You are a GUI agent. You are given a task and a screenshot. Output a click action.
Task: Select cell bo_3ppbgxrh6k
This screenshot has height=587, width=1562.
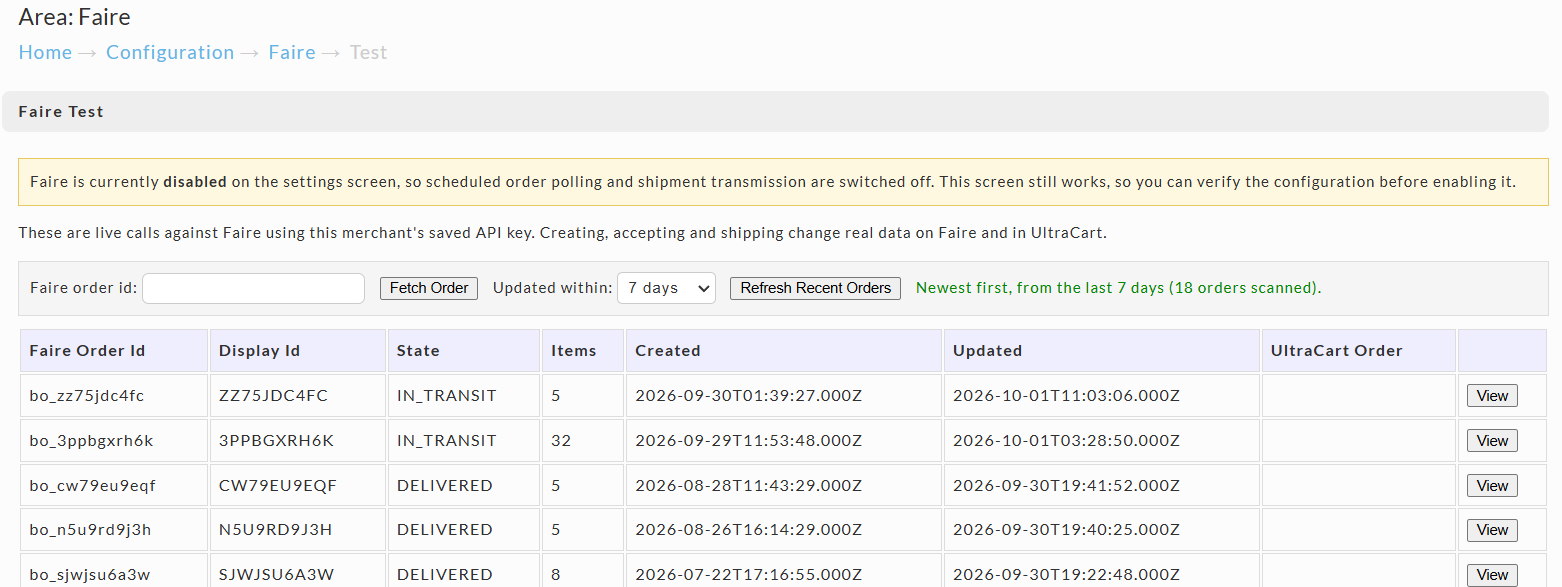point(113,441)
